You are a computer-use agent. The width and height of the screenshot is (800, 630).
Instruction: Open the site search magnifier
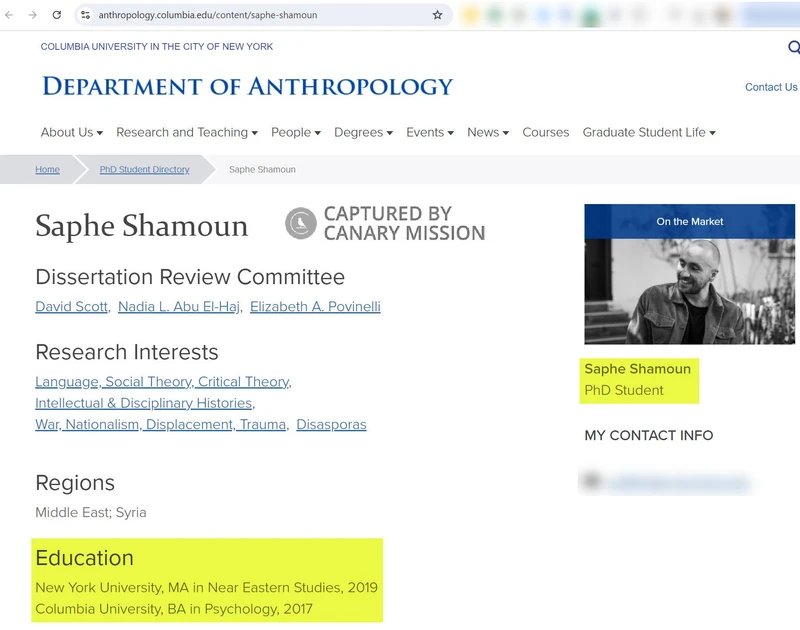[793, 47]
